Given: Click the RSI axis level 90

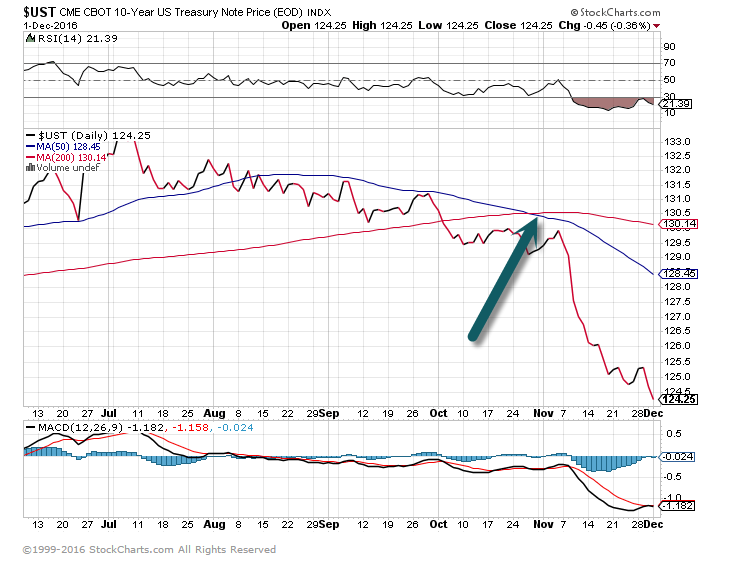Looking at the screenshot, I should (x=669, y=47).
